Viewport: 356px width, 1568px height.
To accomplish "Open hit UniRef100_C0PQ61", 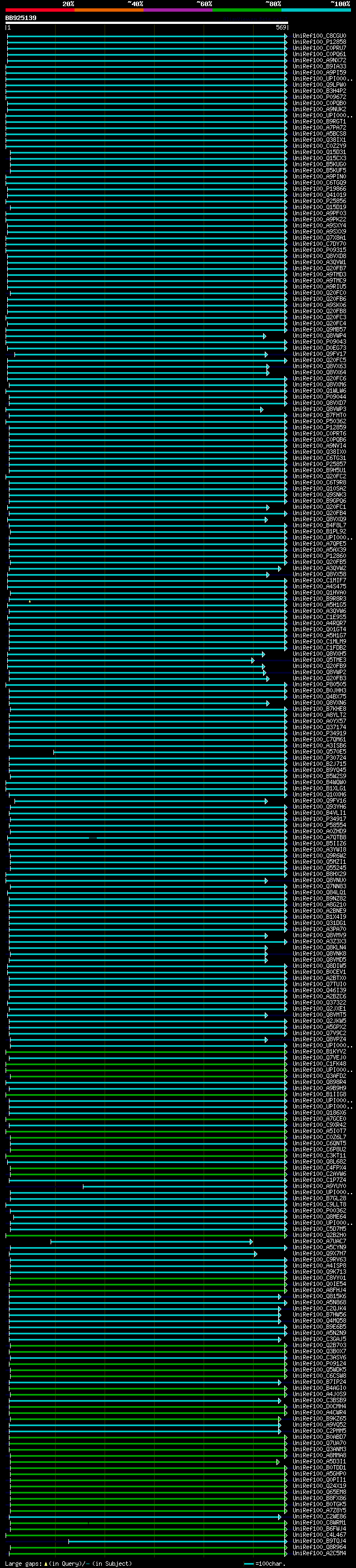I will [319, 54].
